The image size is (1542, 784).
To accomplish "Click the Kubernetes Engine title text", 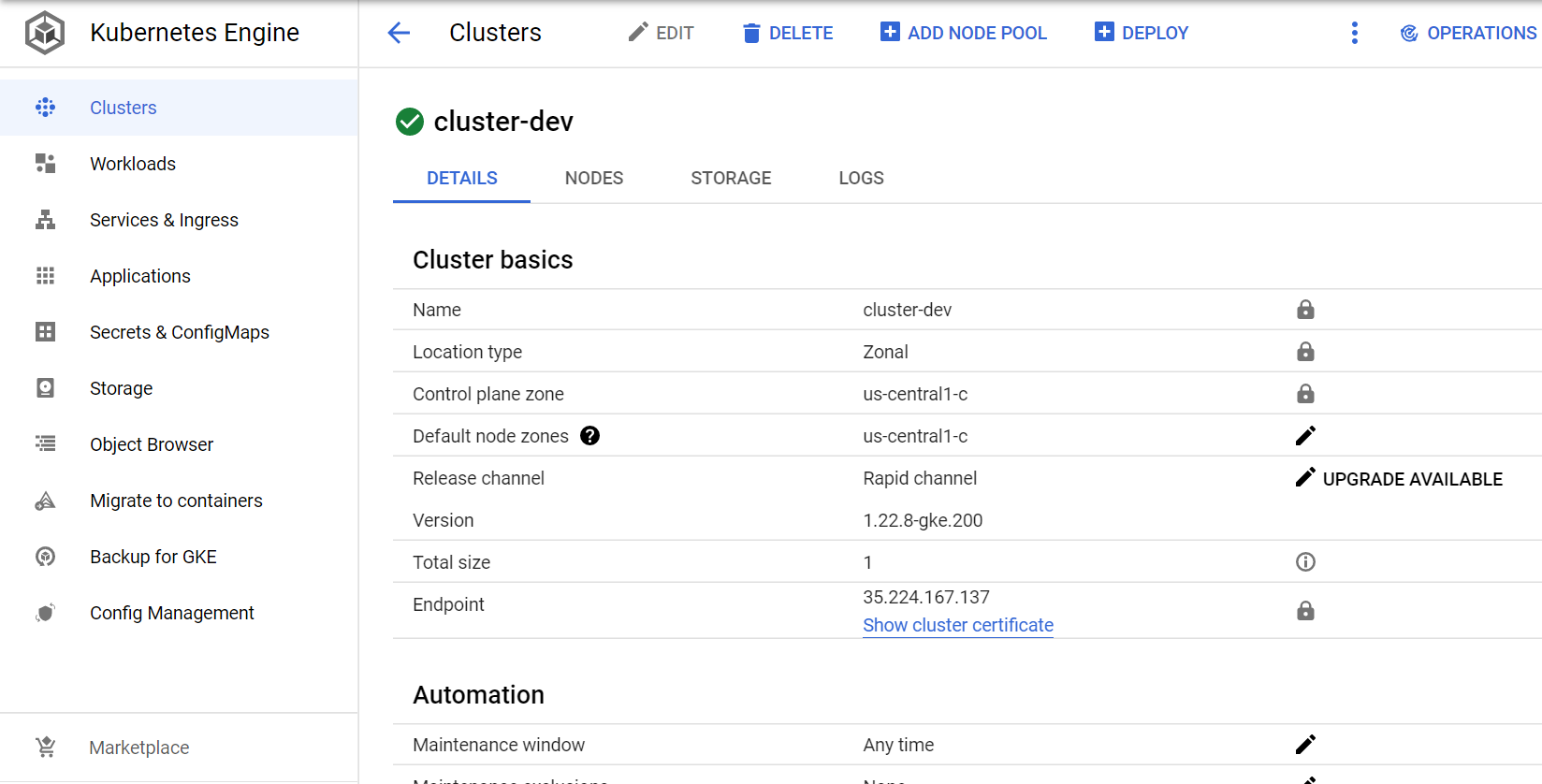I will coord(195,33).
